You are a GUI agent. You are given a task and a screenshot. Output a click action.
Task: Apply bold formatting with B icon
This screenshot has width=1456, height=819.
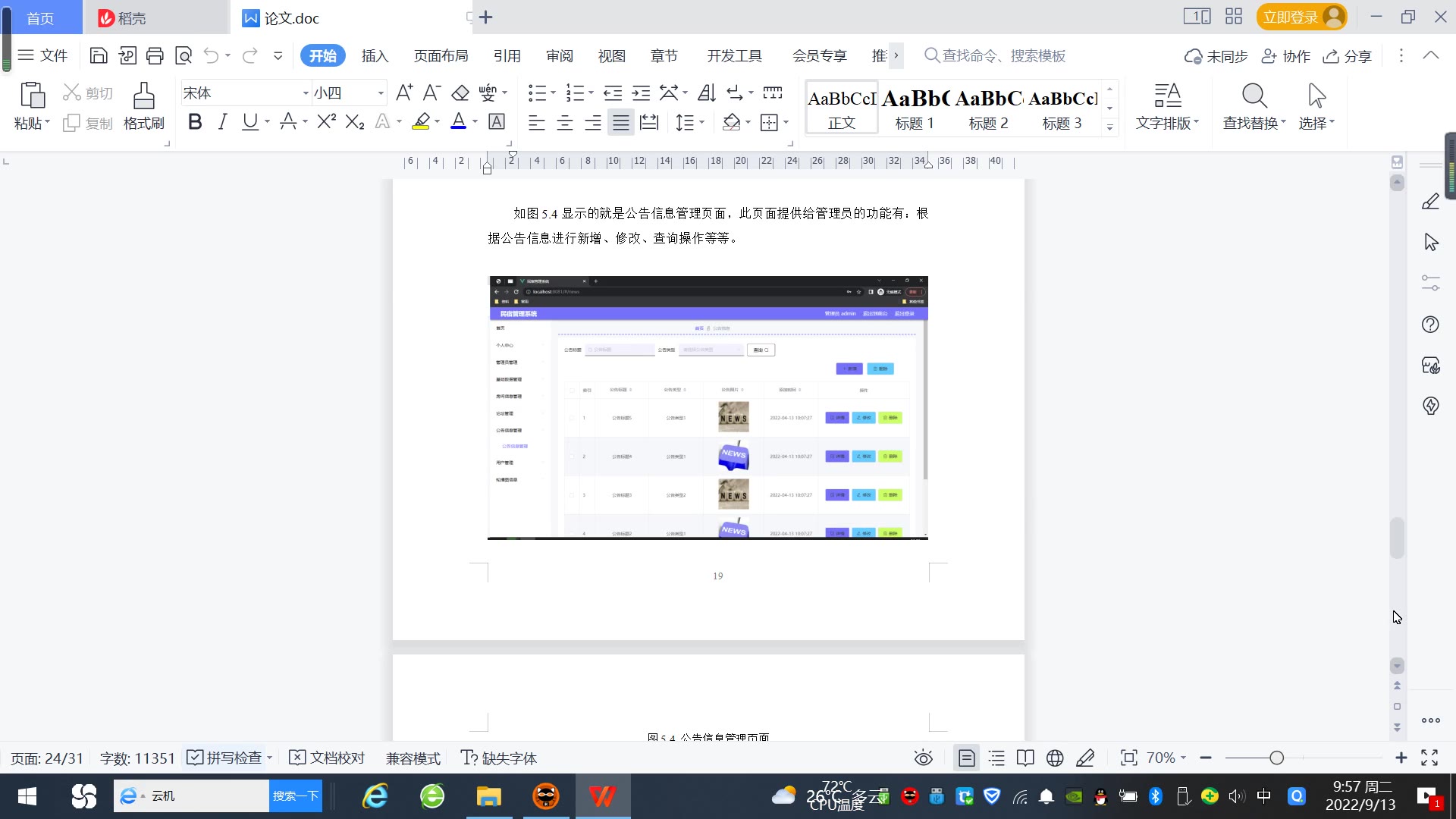point(195,122)
